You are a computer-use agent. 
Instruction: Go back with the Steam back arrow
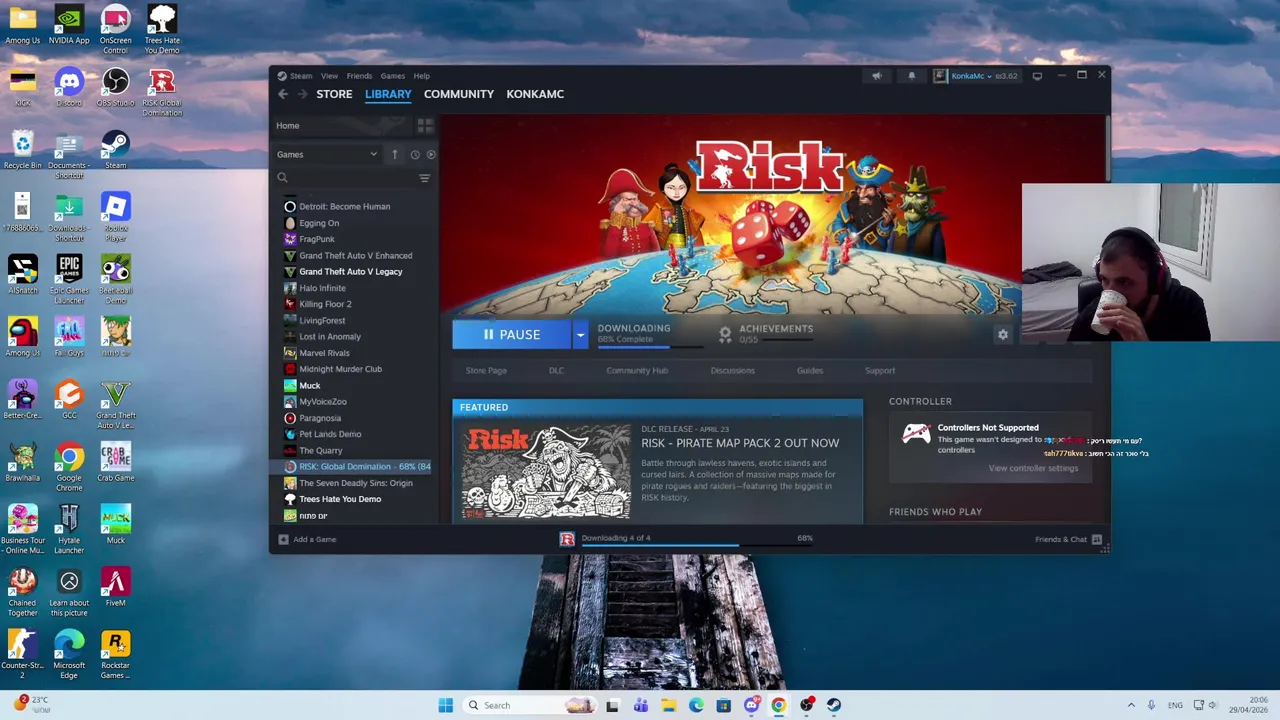283,94
